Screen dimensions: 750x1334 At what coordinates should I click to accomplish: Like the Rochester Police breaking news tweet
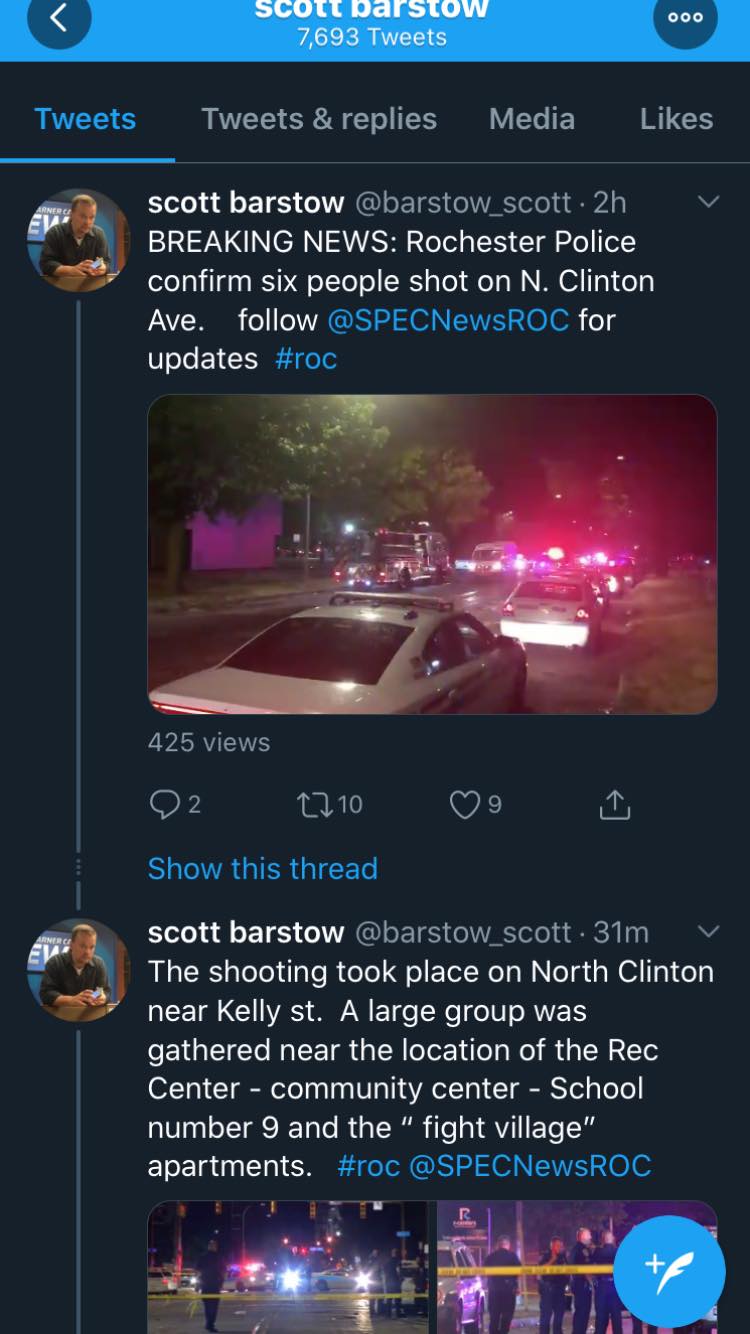coord(464,804)
